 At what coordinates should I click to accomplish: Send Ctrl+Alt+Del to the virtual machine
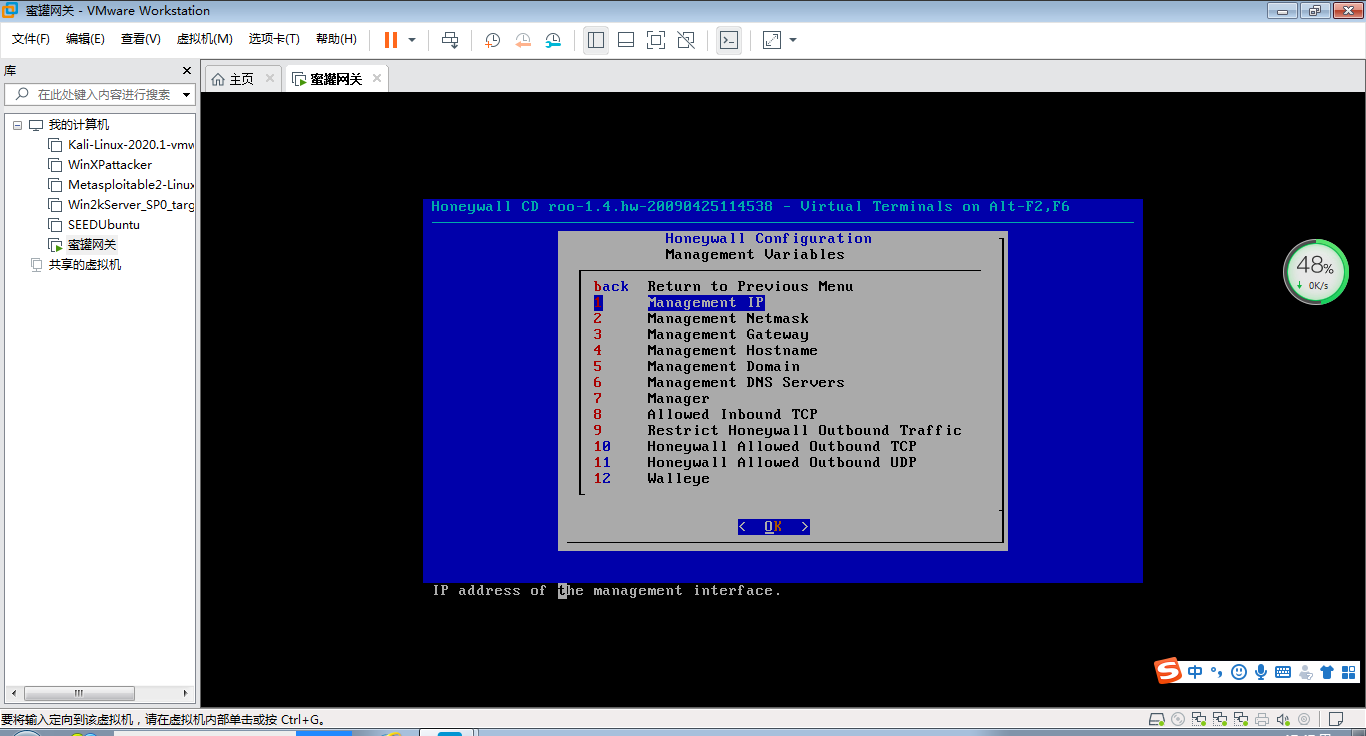[x=450, y=40]
